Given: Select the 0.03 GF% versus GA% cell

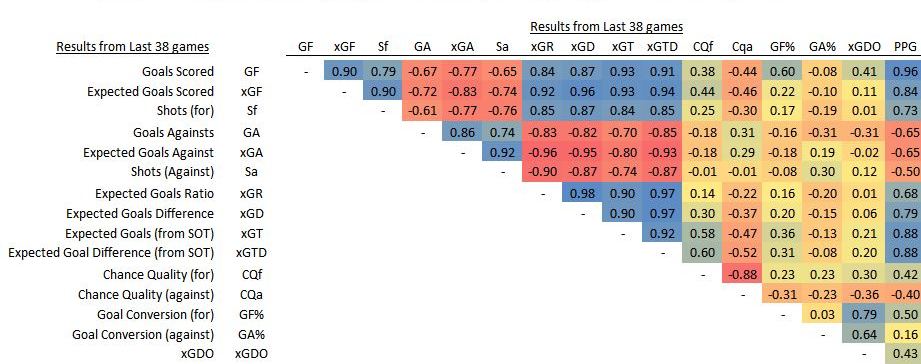Looking at the screenshot, I should pyautogui.click(x=822, y=314).
